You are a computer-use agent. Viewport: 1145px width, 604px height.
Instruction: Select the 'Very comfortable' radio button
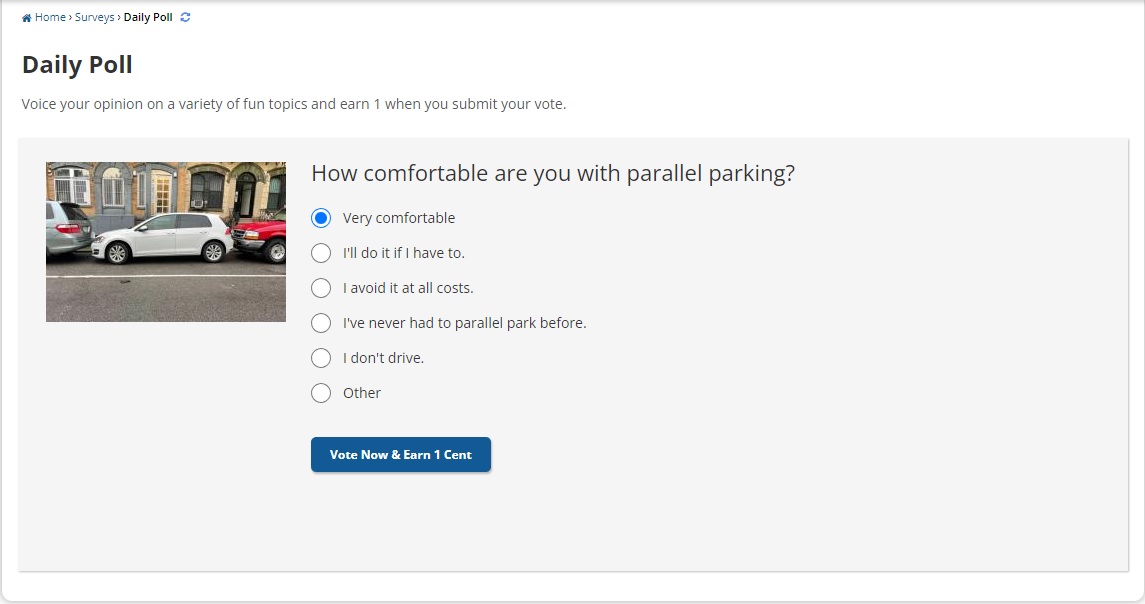321,218
